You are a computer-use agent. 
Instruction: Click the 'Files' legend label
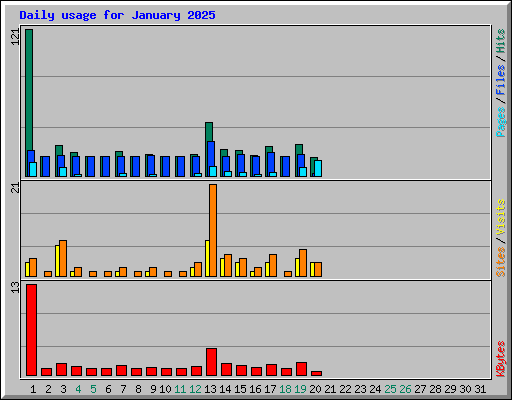point(500,80)
